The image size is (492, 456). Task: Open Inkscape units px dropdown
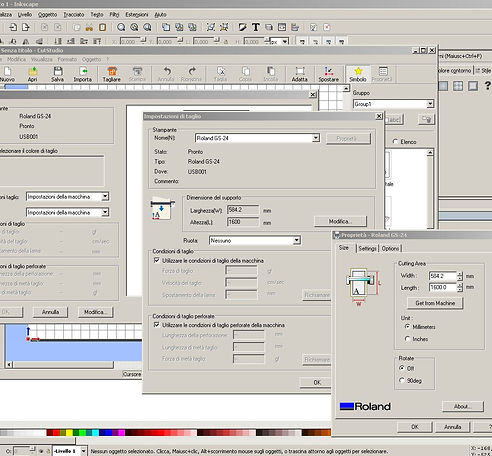click(x=279, y=42)
